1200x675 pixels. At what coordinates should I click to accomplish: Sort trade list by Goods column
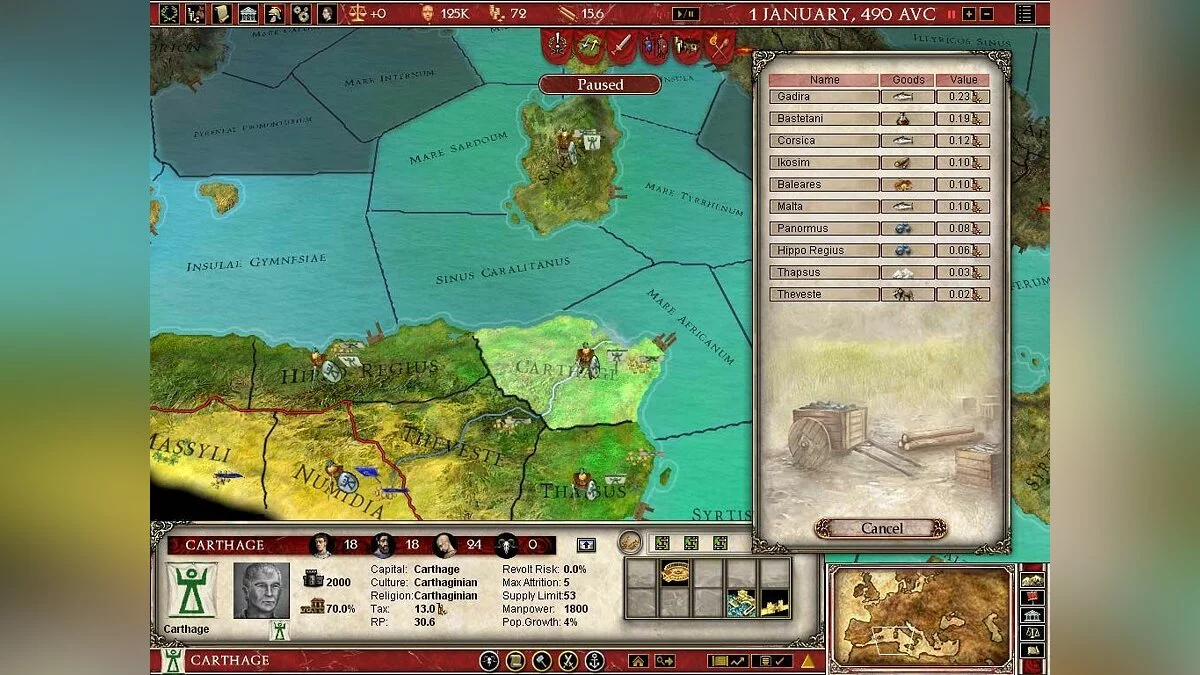coord(908,80)
